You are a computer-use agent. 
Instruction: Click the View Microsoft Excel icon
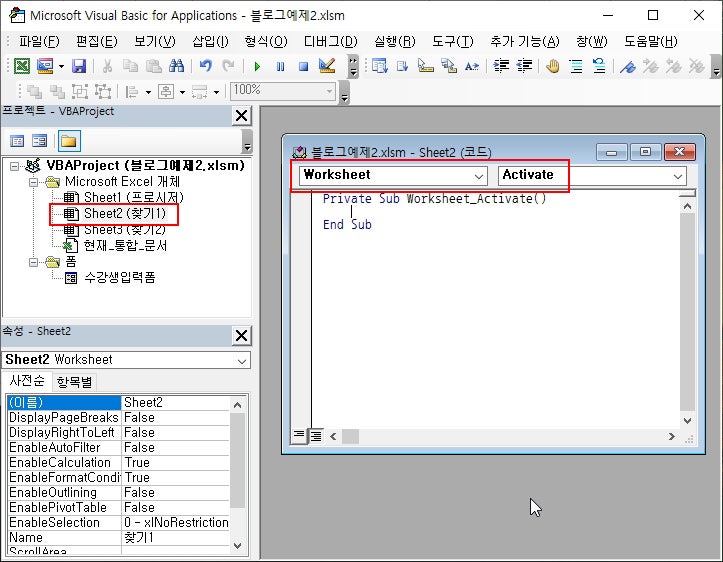pos(21,66)
